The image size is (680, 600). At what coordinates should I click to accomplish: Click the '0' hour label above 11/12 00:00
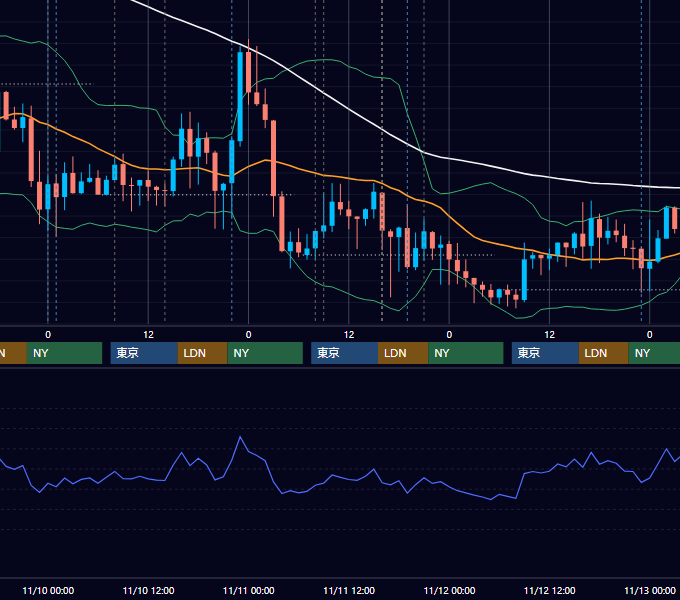pyautogui.click(x=449, y=335)
